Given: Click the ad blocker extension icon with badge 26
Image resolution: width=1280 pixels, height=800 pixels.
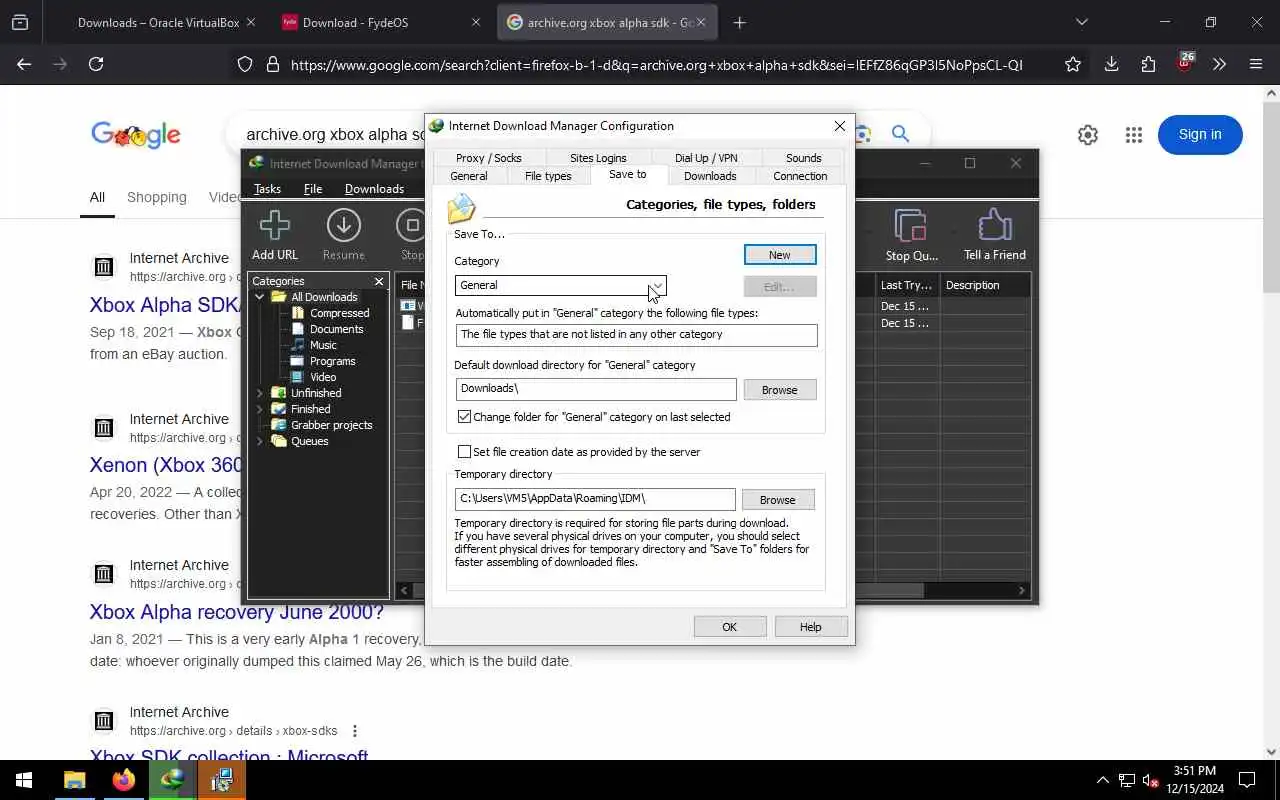Looking at the screenshot, I should [x=1184, y=63].
